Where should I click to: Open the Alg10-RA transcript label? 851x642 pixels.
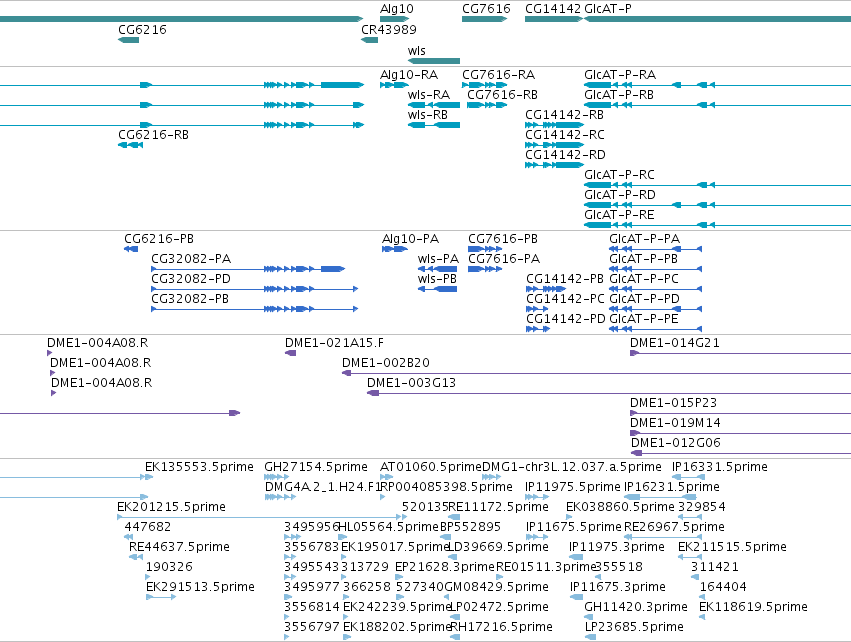click(409, 74)
